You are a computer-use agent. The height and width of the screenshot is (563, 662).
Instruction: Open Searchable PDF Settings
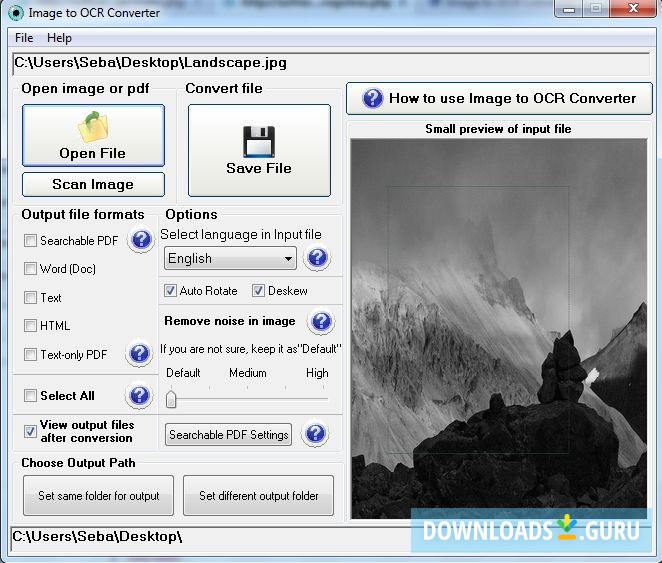pyautogui.click(x=228, y=435)
